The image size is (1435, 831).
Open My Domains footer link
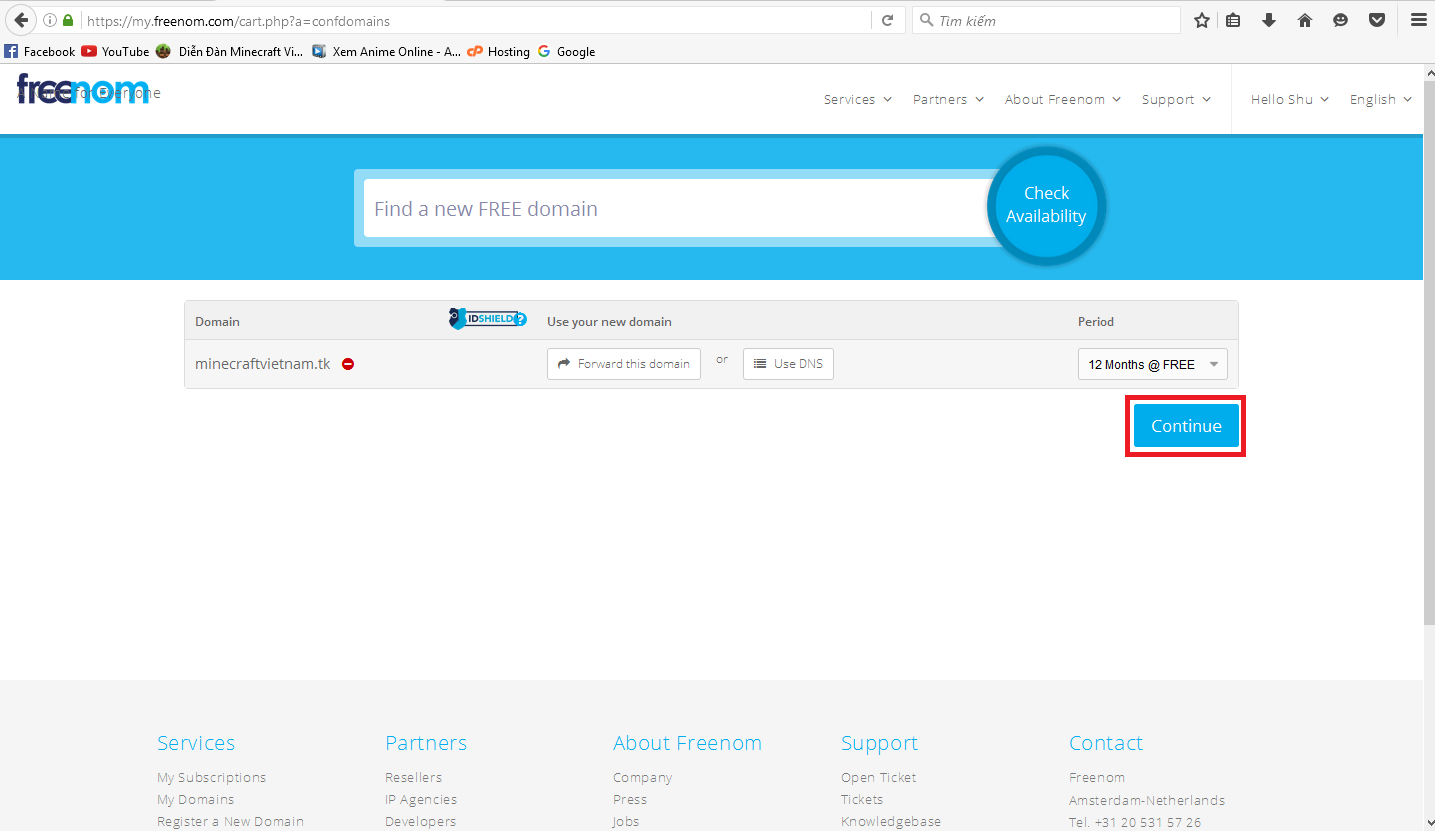tap(196, 799)
